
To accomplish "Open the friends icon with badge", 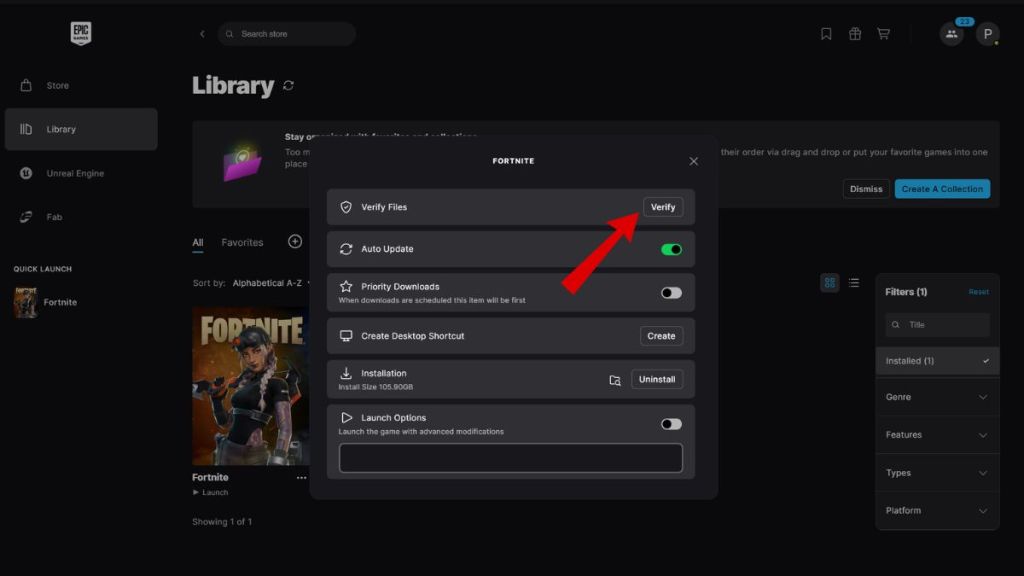I will coord(952,34).
